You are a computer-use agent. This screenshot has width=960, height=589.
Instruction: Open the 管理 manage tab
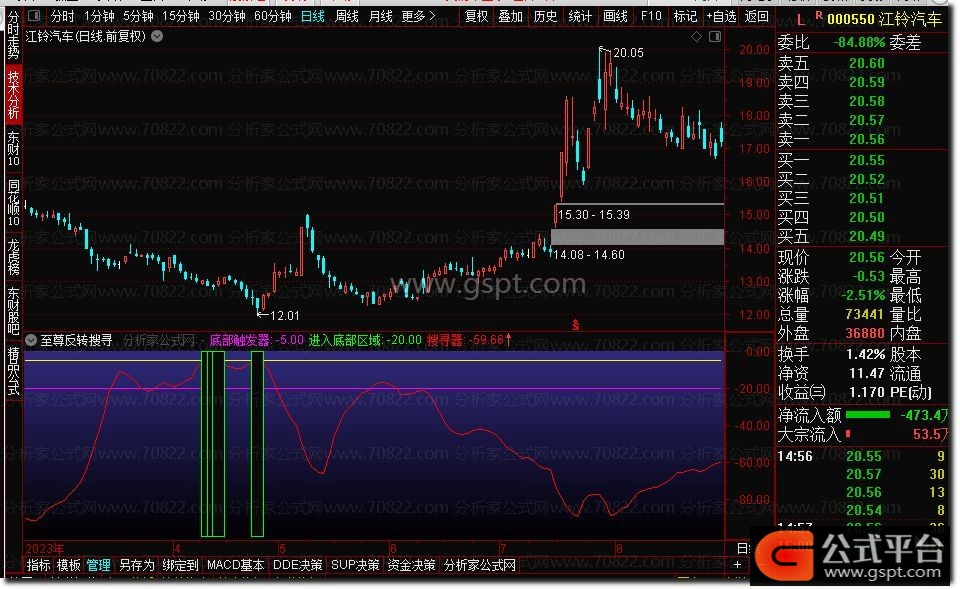click(x=99, y=565)
